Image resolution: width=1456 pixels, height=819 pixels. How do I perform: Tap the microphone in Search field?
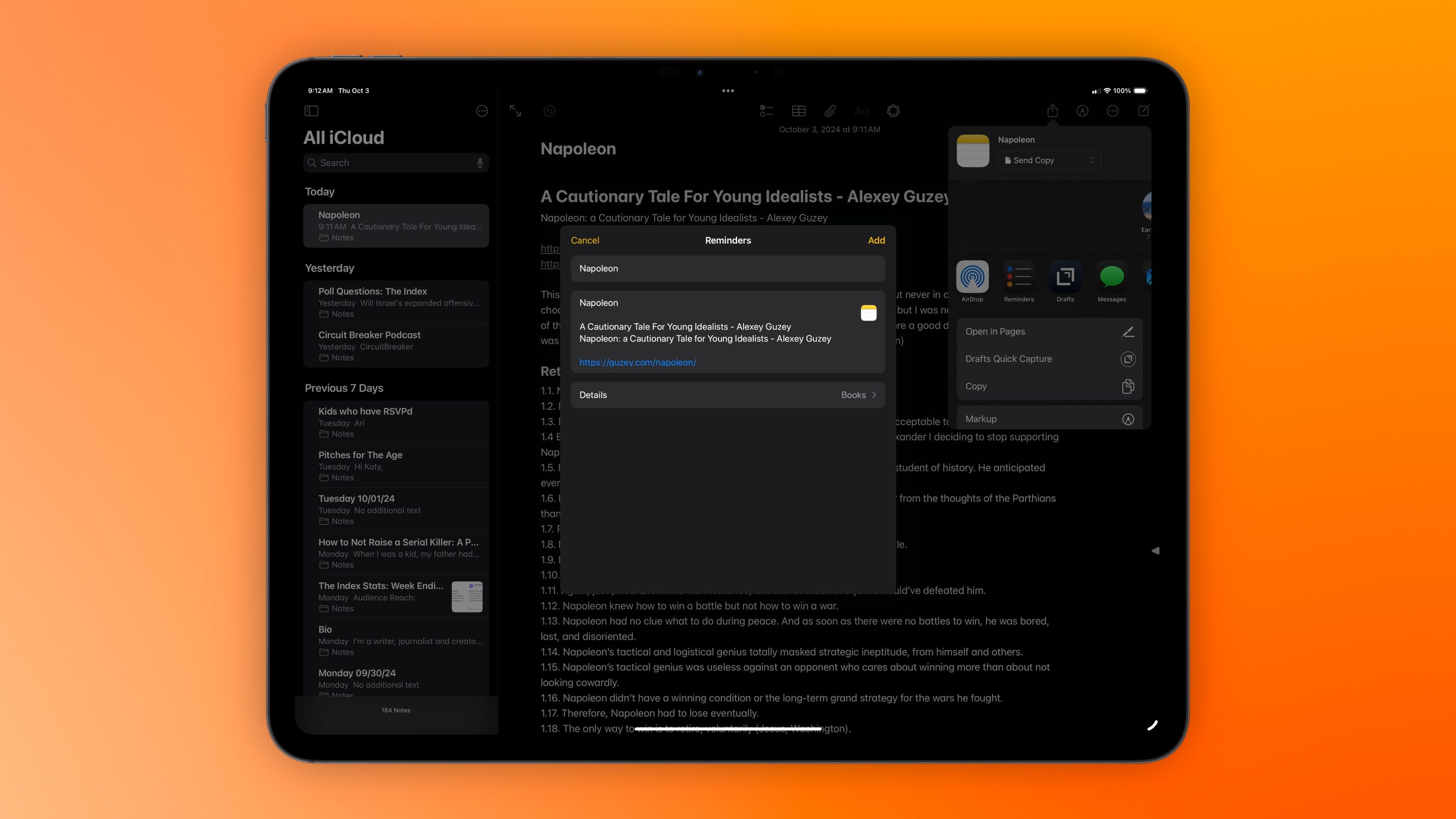coord(480,163)
